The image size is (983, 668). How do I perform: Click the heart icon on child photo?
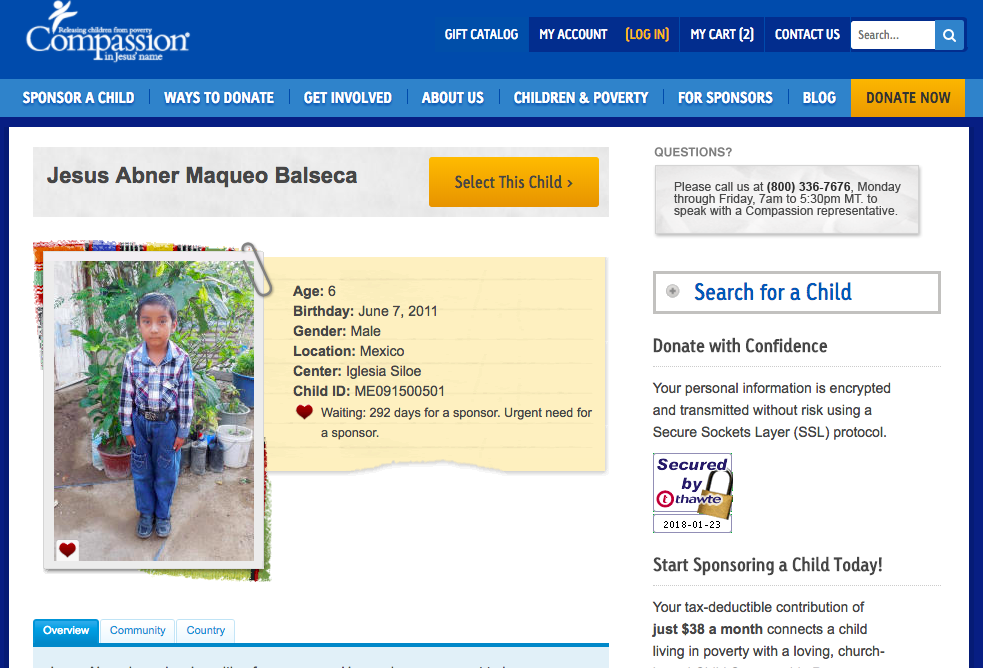(67, 549)
